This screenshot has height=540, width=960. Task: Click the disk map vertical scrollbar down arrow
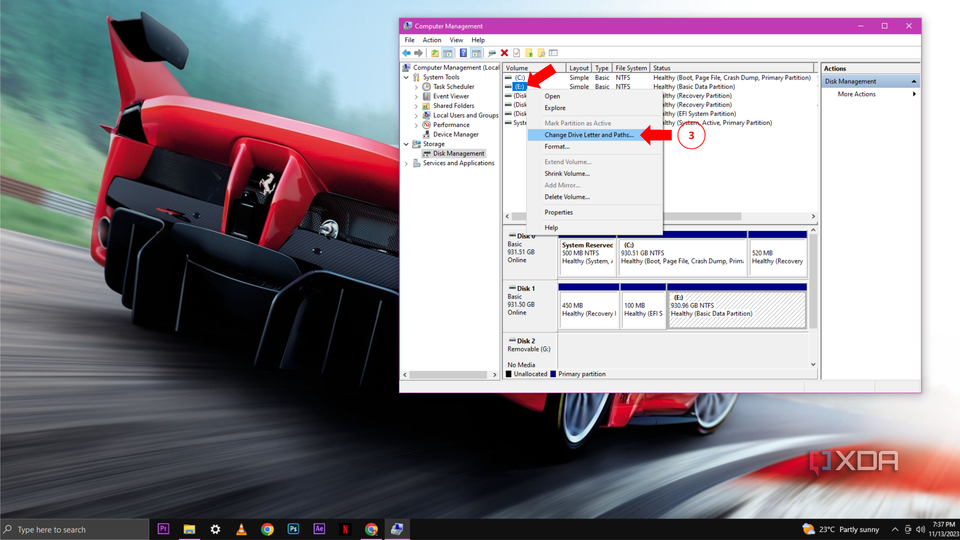(813, 364)
